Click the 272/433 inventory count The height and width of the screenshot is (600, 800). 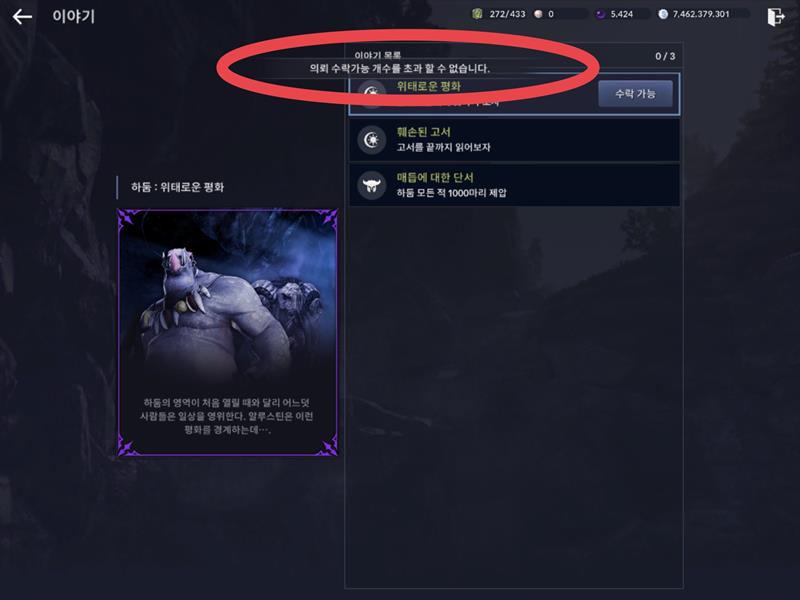(x=507, y=14)
